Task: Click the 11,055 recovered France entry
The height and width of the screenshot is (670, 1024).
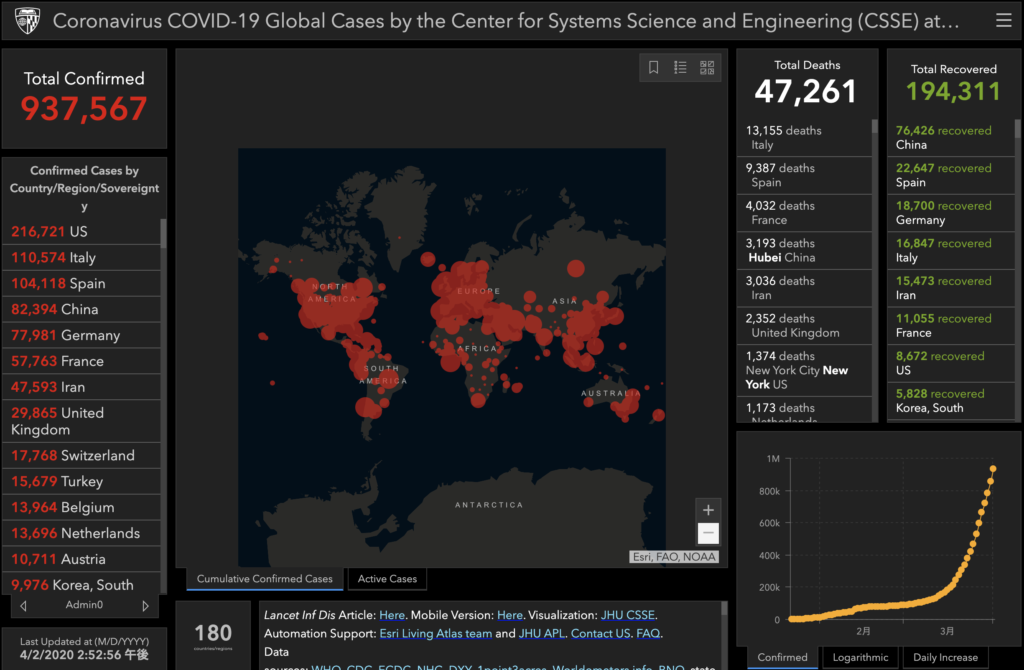Action: pyautogui.click(x=951, y=326)
